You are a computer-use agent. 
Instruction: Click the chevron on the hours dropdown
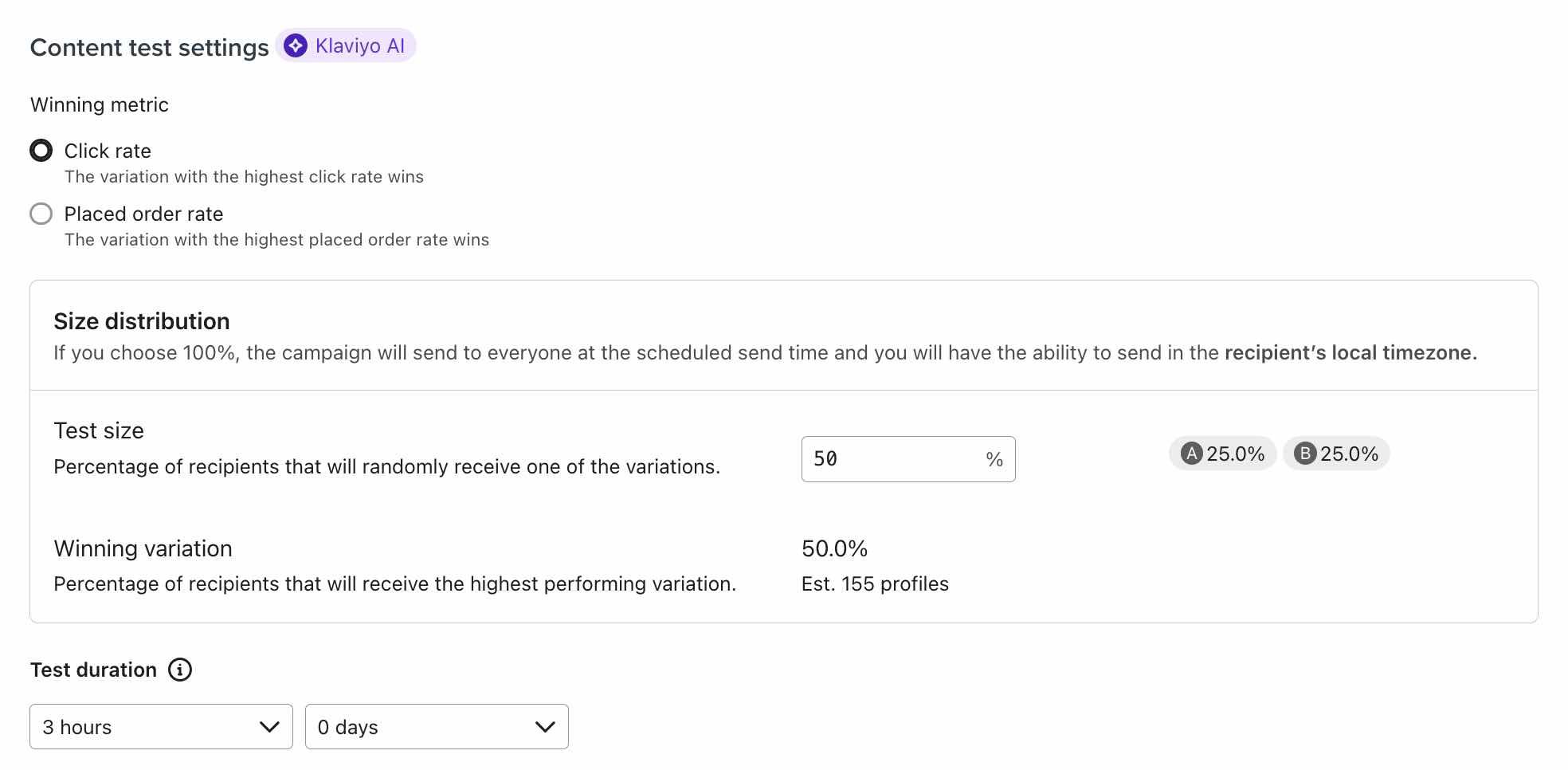tap(269, 726)
